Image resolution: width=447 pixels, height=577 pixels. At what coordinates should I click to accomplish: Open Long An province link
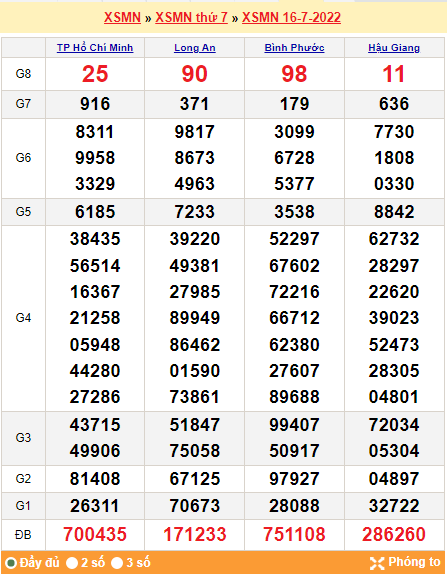(x=195, y=47)
